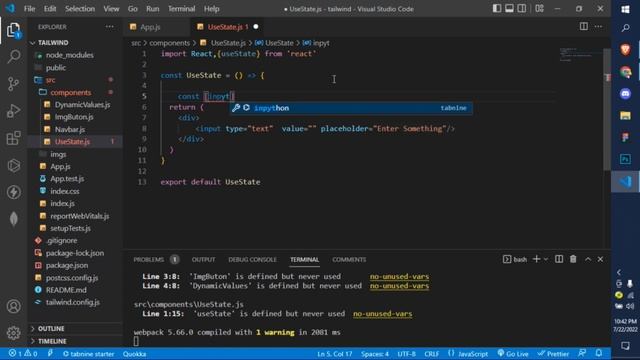Open DynamicValues.js in explorer

(x=82, y=105)
